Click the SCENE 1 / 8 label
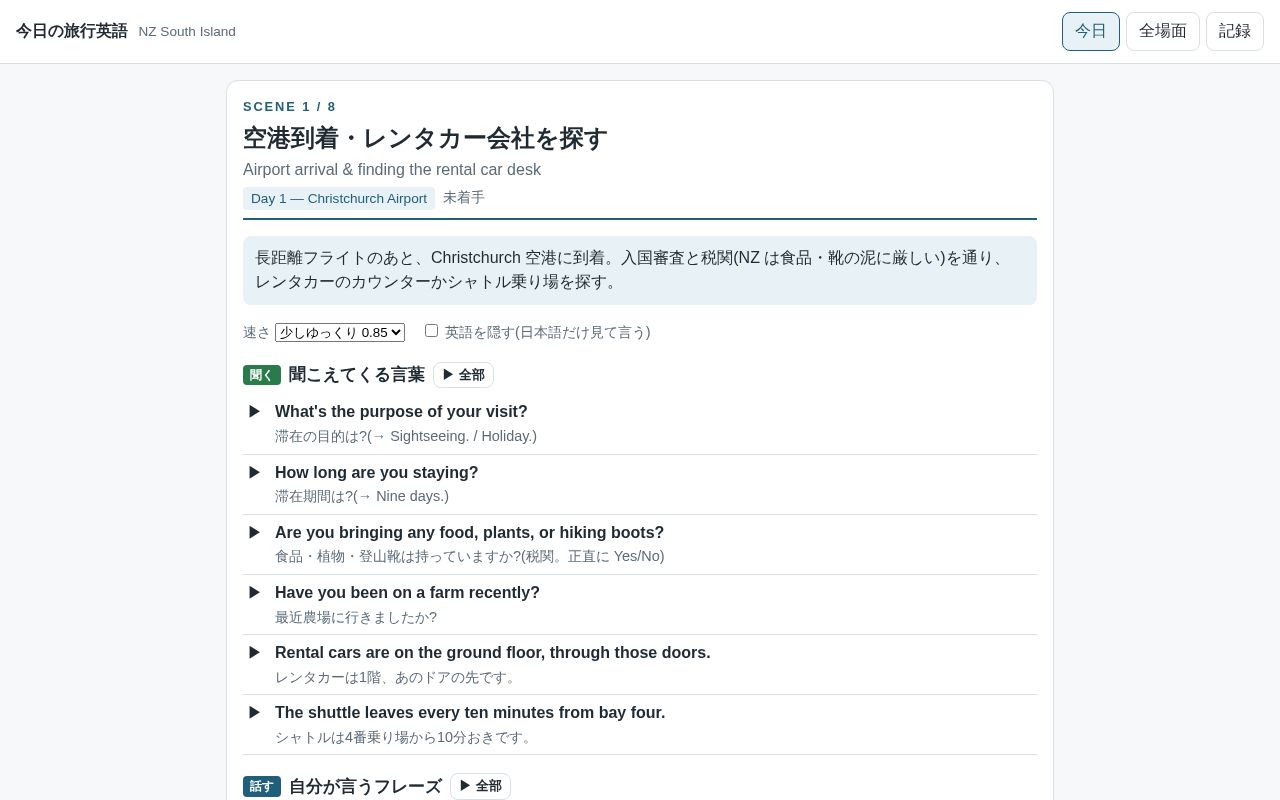 (290, 107)
